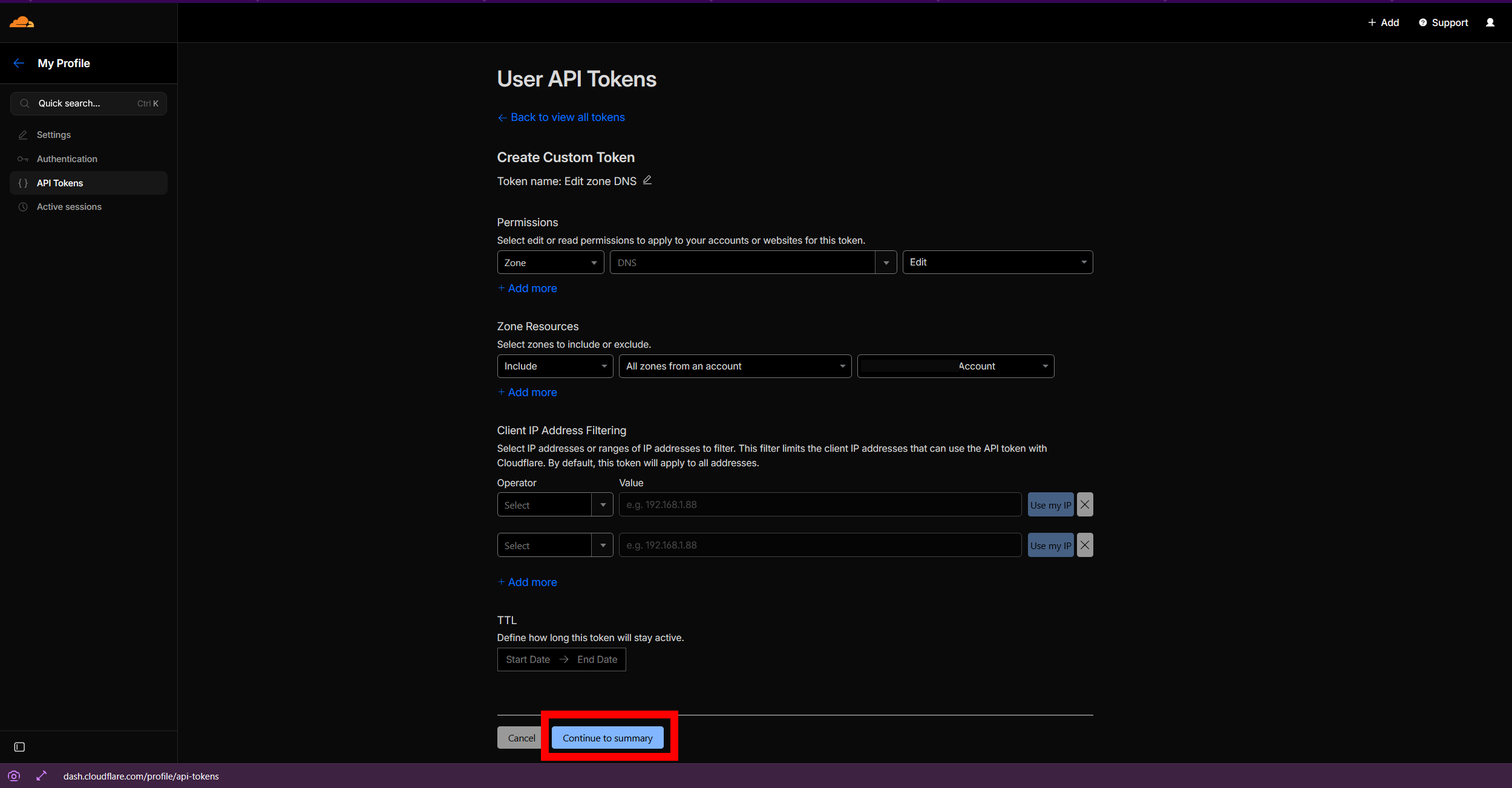Open the Zone permission type dropdown
Screen dimensions: 1512x788
pyautogui.click(x=550, y=262)
